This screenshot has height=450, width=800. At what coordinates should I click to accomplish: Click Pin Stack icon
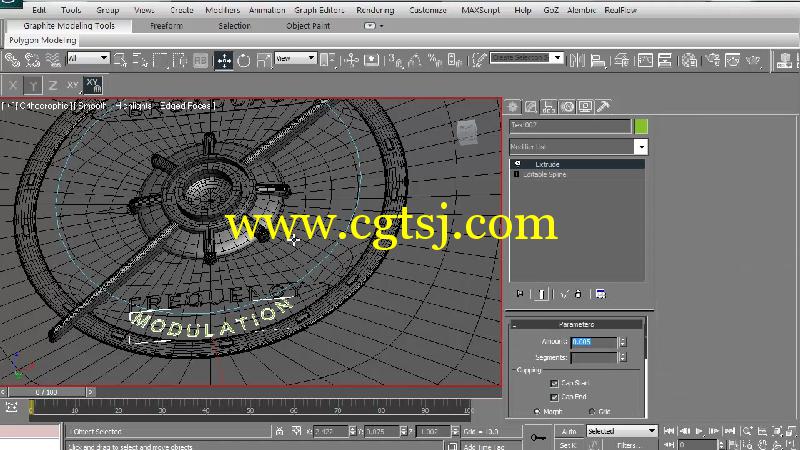pyautogui.click(x=520, y=294)
